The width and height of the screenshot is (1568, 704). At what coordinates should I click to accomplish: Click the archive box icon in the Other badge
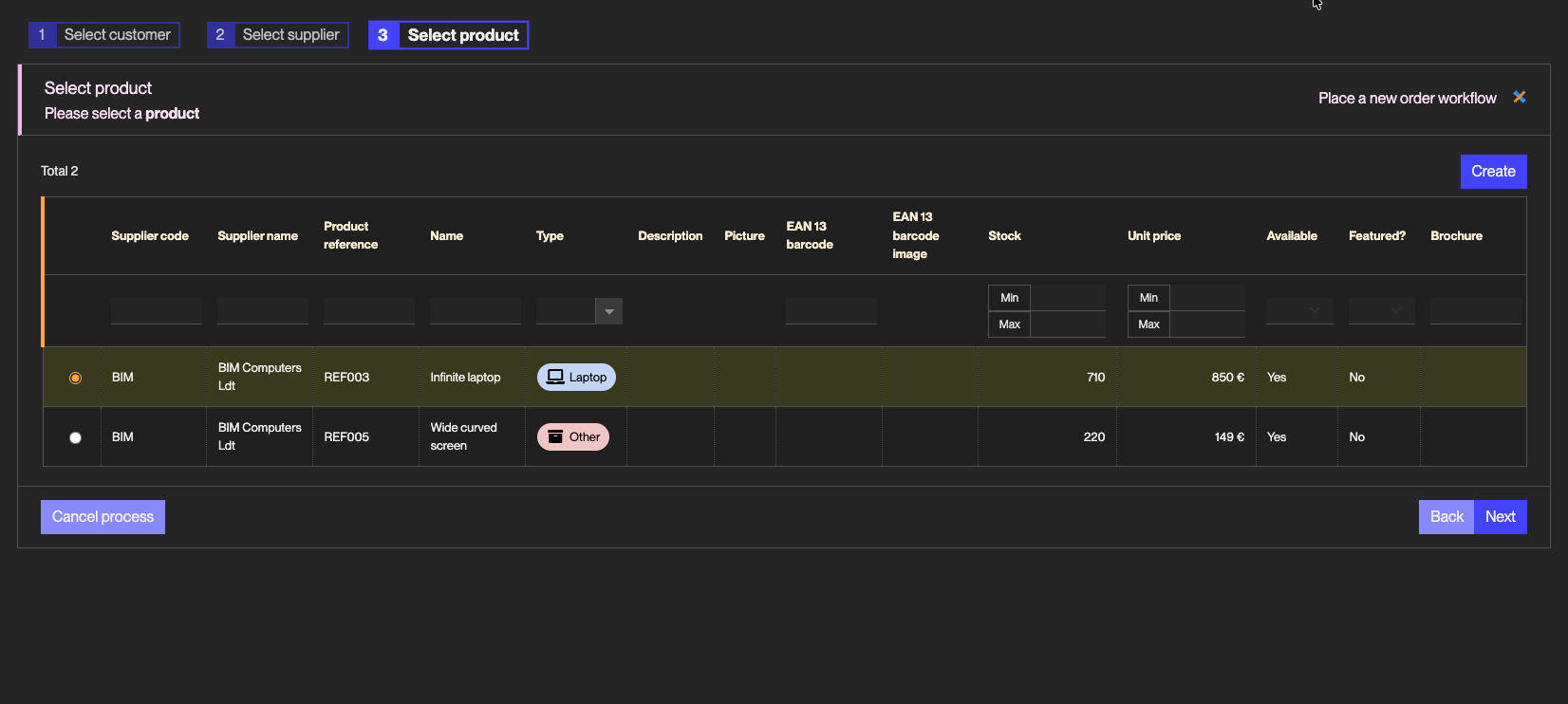[555, 436]
